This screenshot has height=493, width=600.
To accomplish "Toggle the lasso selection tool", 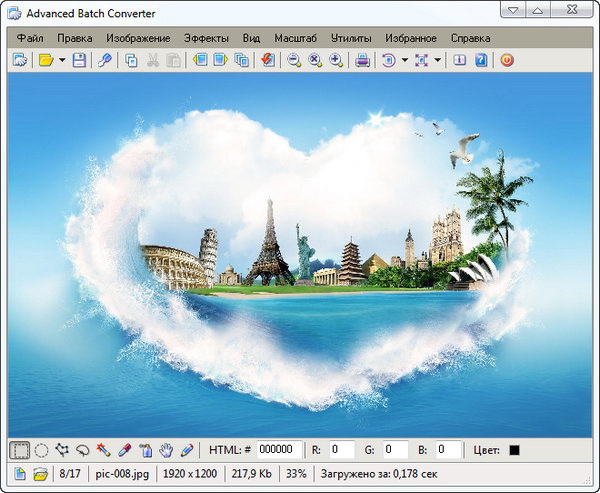I will click(x=82, y=450).
